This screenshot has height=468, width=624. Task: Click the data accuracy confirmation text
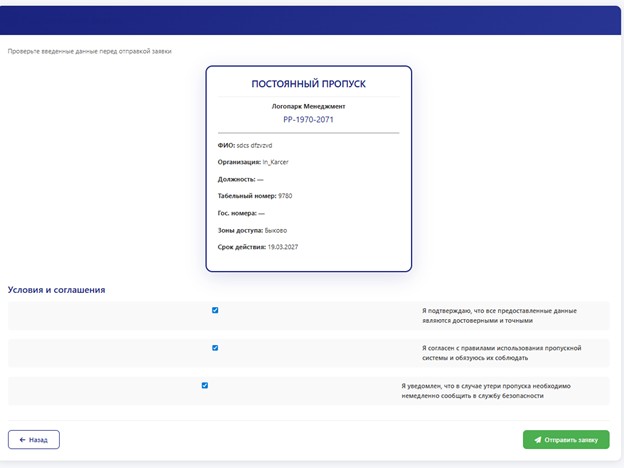coord(499,316)
